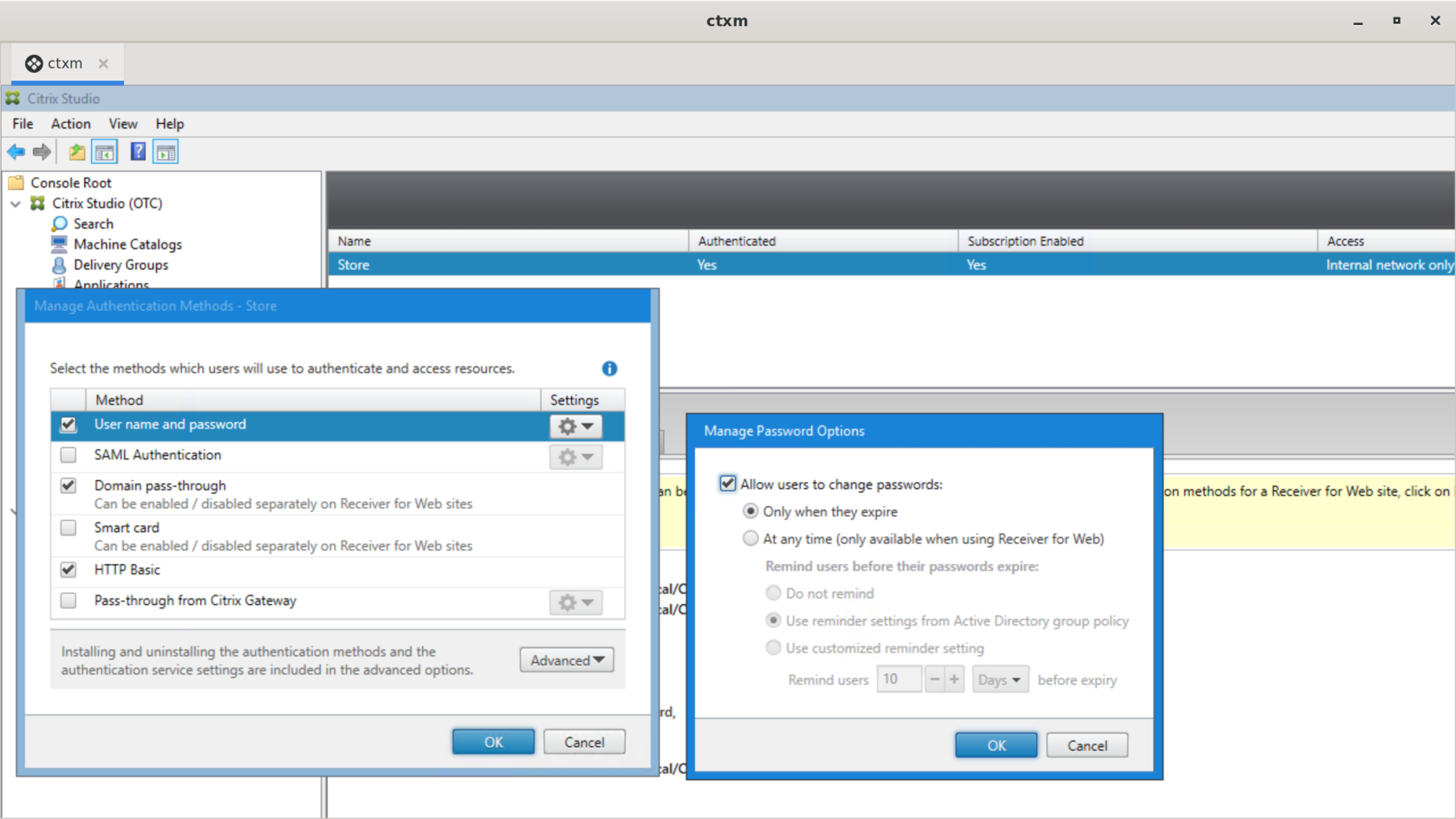Open the Action menu
The width and height of the screenshot is (1456, 819).
(70, 124)
